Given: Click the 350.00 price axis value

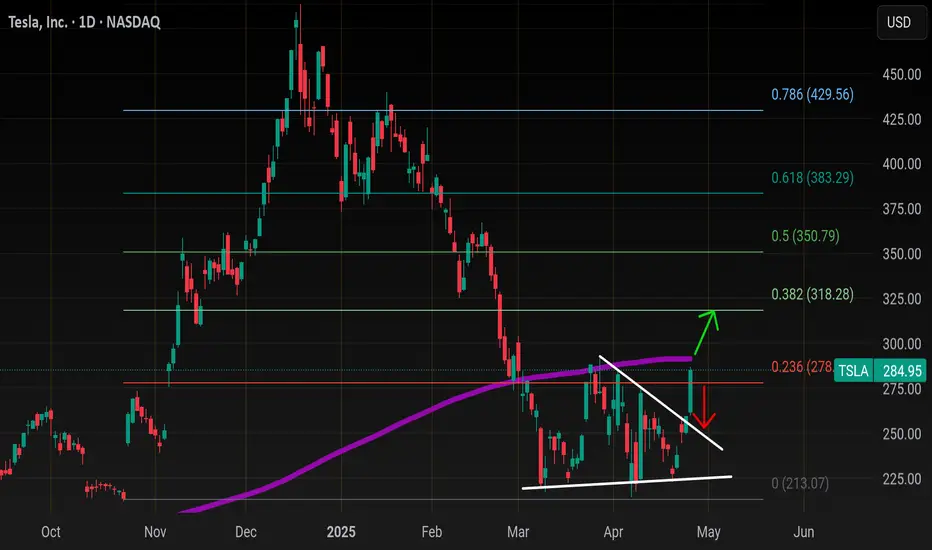Looking at the screenshot, I should pos(902,254).
